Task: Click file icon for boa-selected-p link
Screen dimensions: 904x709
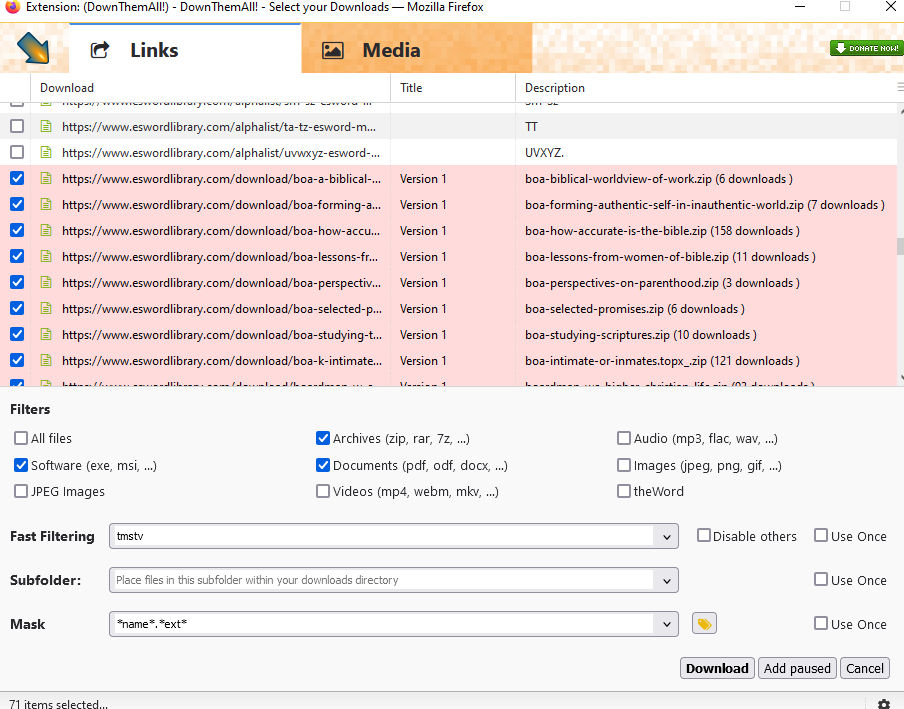Action: [46, 308]
